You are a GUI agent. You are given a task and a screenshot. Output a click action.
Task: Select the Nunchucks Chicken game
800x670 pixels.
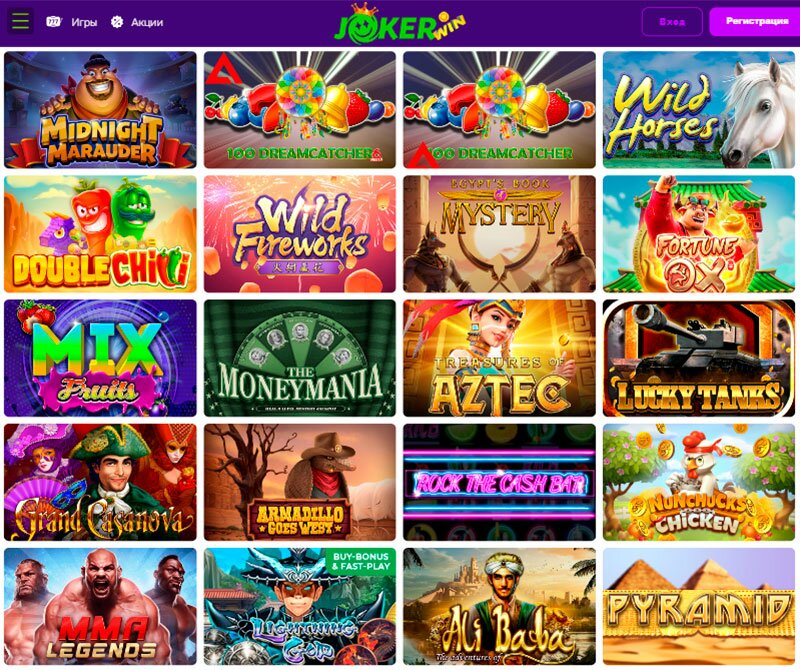[698, 482]
